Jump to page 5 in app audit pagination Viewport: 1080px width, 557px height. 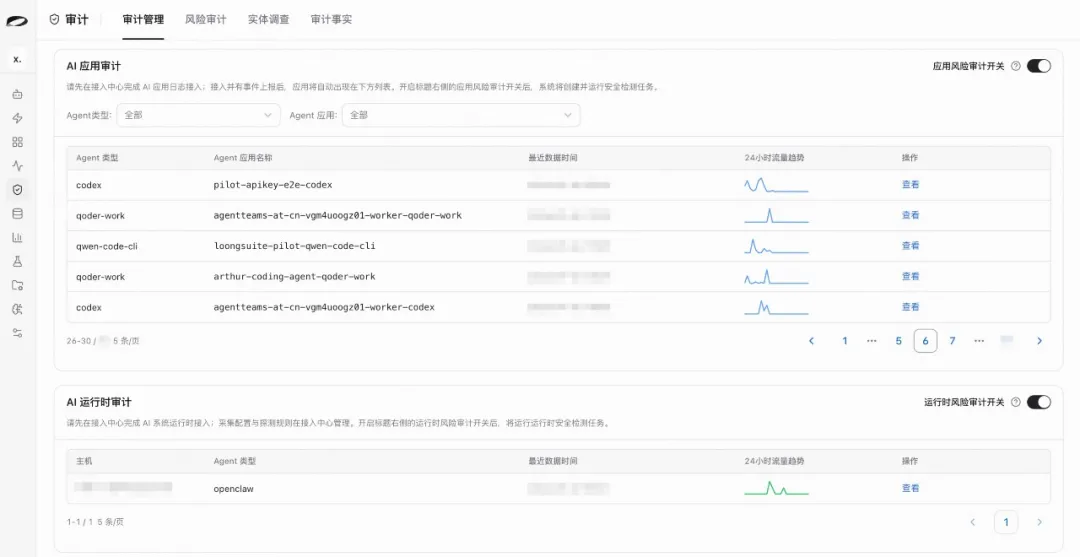tap(898, 341)
